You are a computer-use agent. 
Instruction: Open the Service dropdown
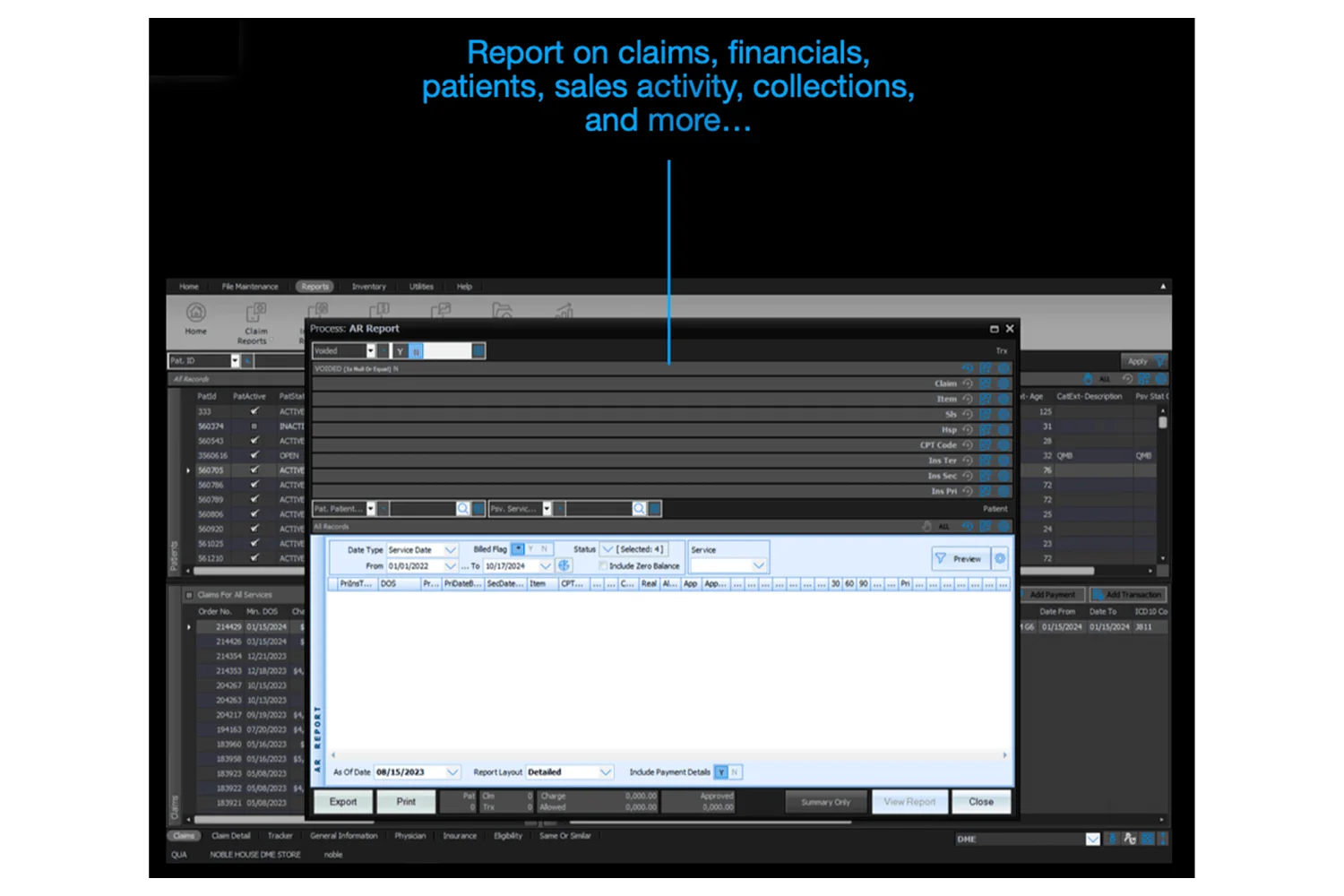coord(759,565)
